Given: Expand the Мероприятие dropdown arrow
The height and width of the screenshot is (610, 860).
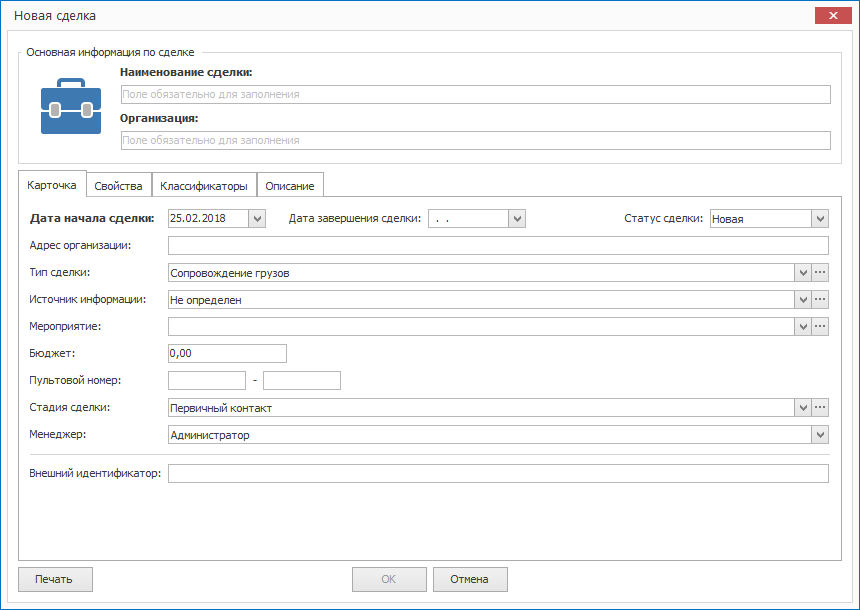Looking at the screenshot, I should [803, 326].
